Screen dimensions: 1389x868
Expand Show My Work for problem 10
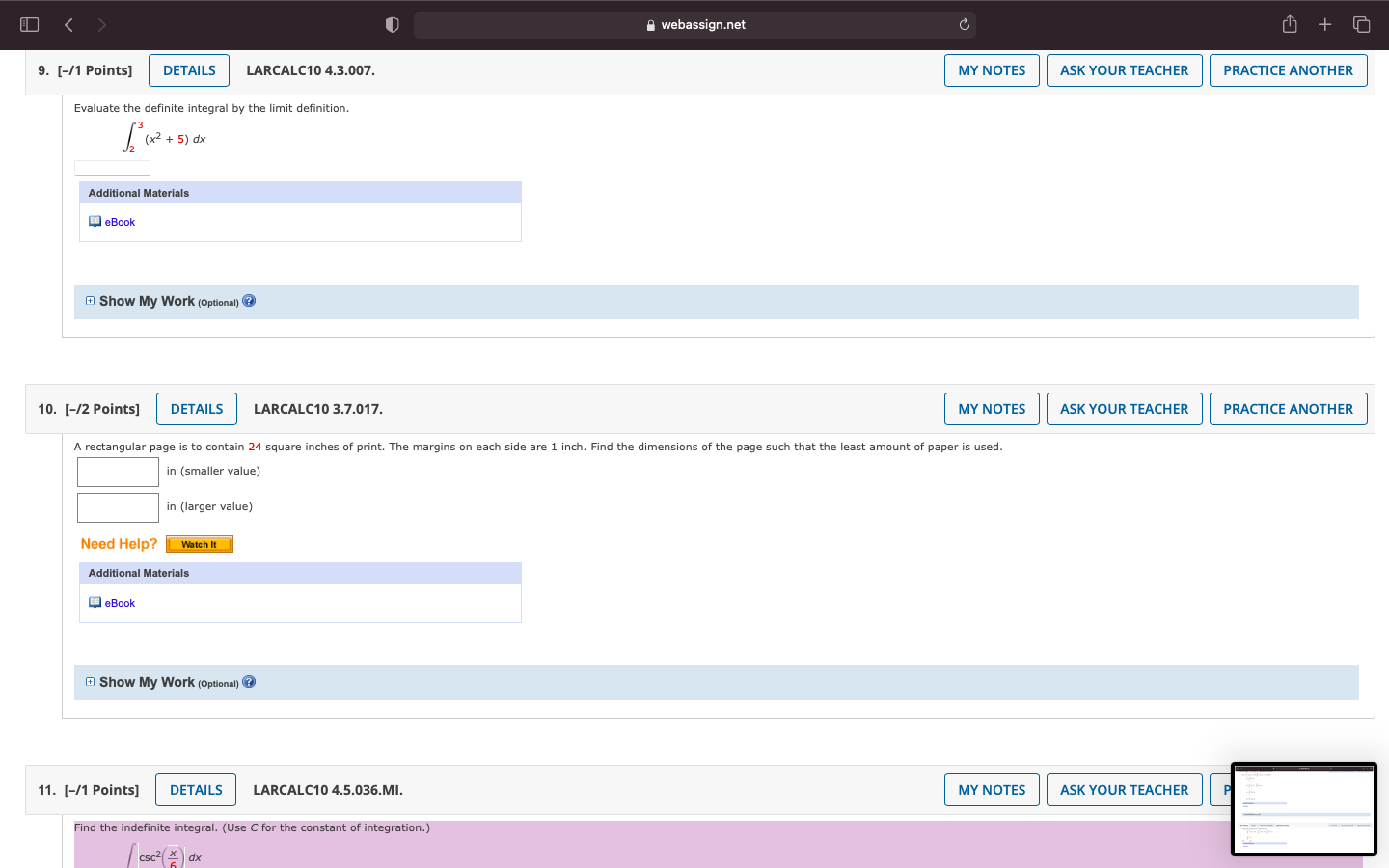tap(90, 681)
